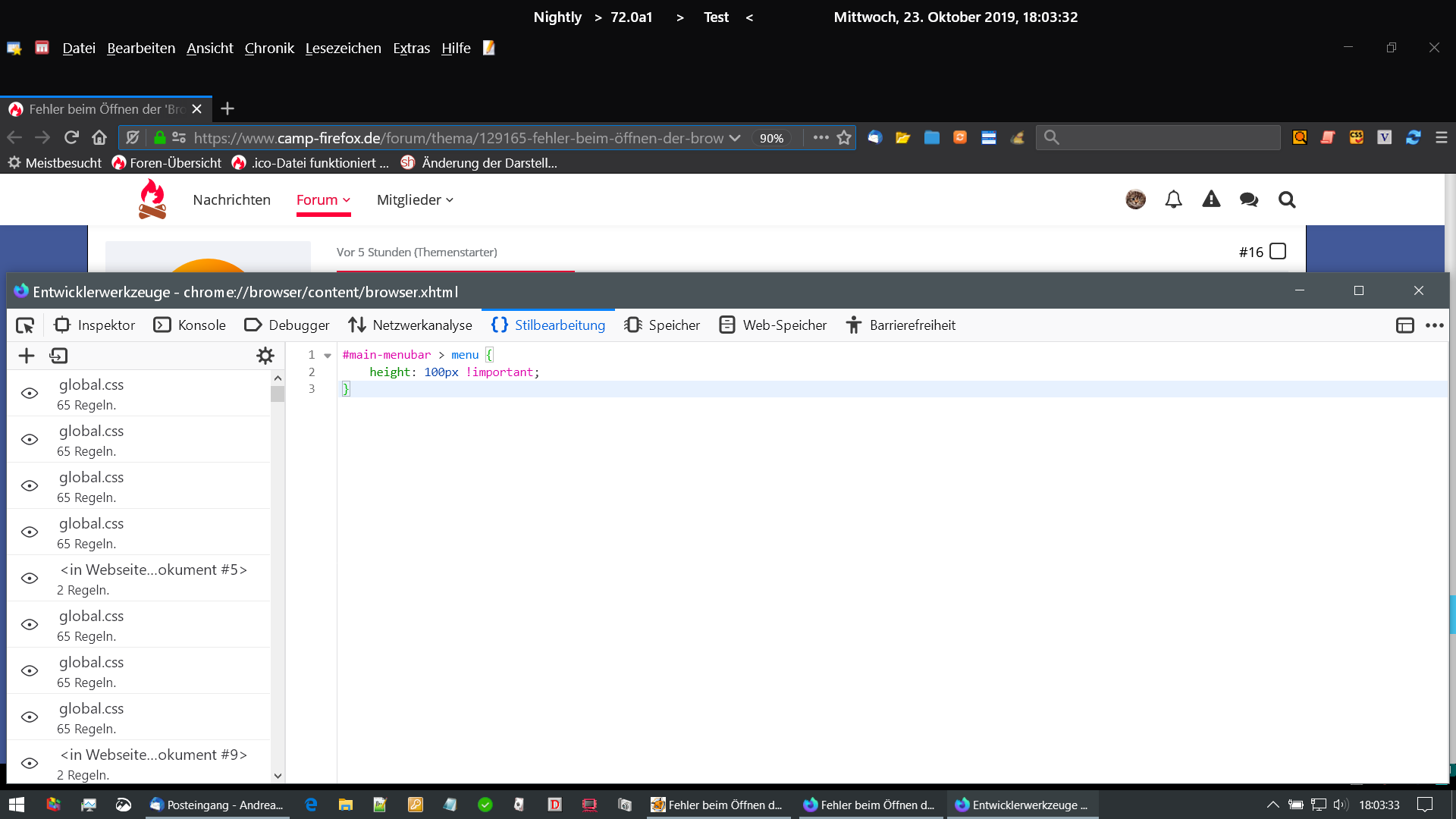Toggle visibility of first global.css stylesheet

click(x=30, y=393)
